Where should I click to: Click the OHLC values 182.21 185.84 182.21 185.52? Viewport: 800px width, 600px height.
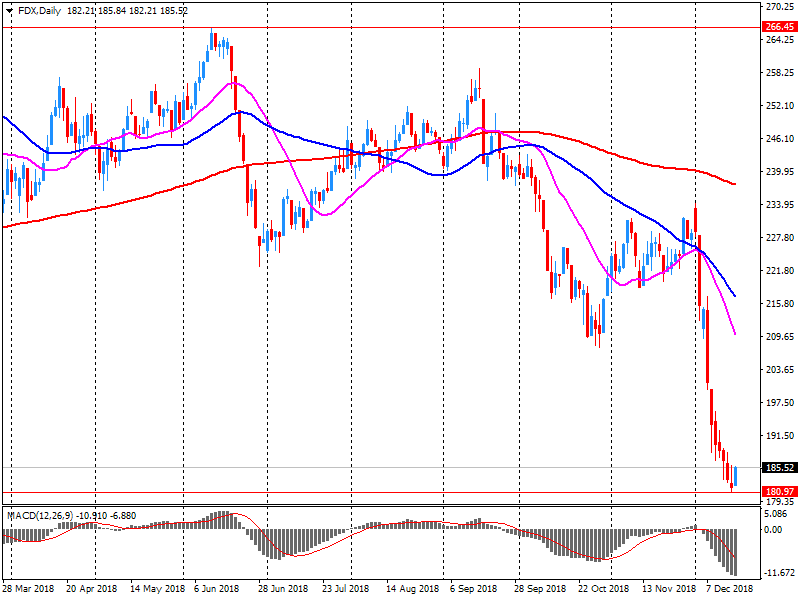127,11
